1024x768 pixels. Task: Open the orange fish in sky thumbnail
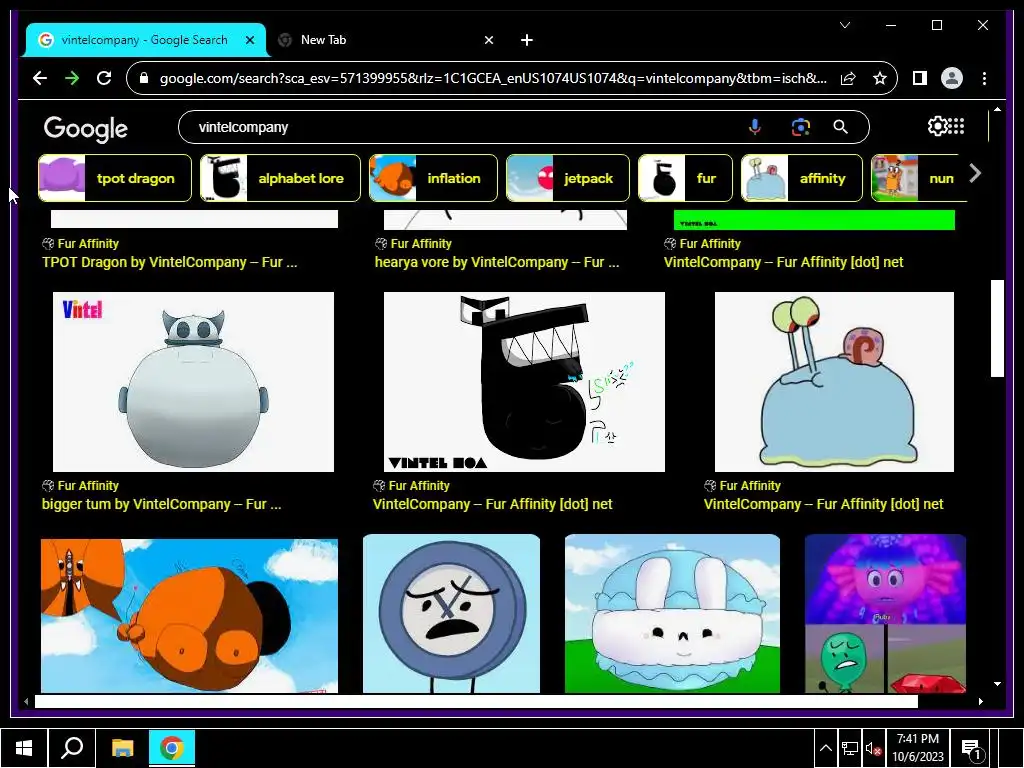tap(189, 615)
